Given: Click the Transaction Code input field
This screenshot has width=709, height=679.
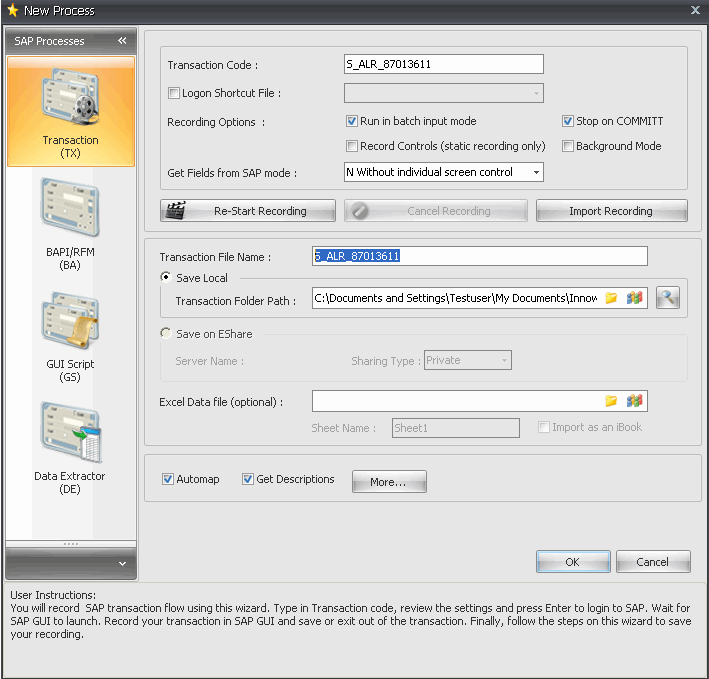Looking at the screenshot, I should (443, 65).
